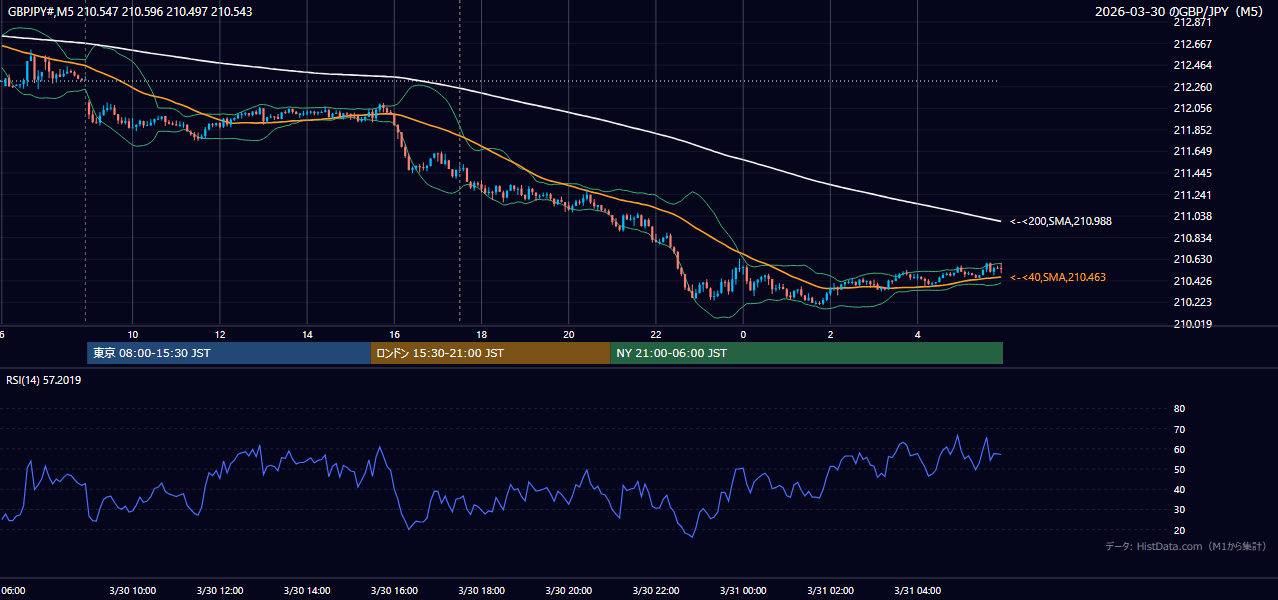Select the 200 SMA 210.988 label
Screen dimensions: 1278x600
pos(1060,221)
